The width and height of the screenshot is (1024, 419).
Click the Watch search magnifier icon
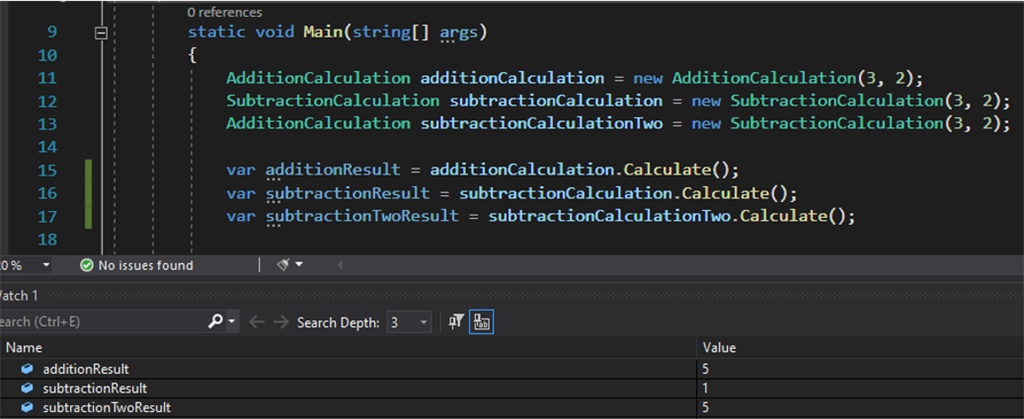(x=215, y=322)
